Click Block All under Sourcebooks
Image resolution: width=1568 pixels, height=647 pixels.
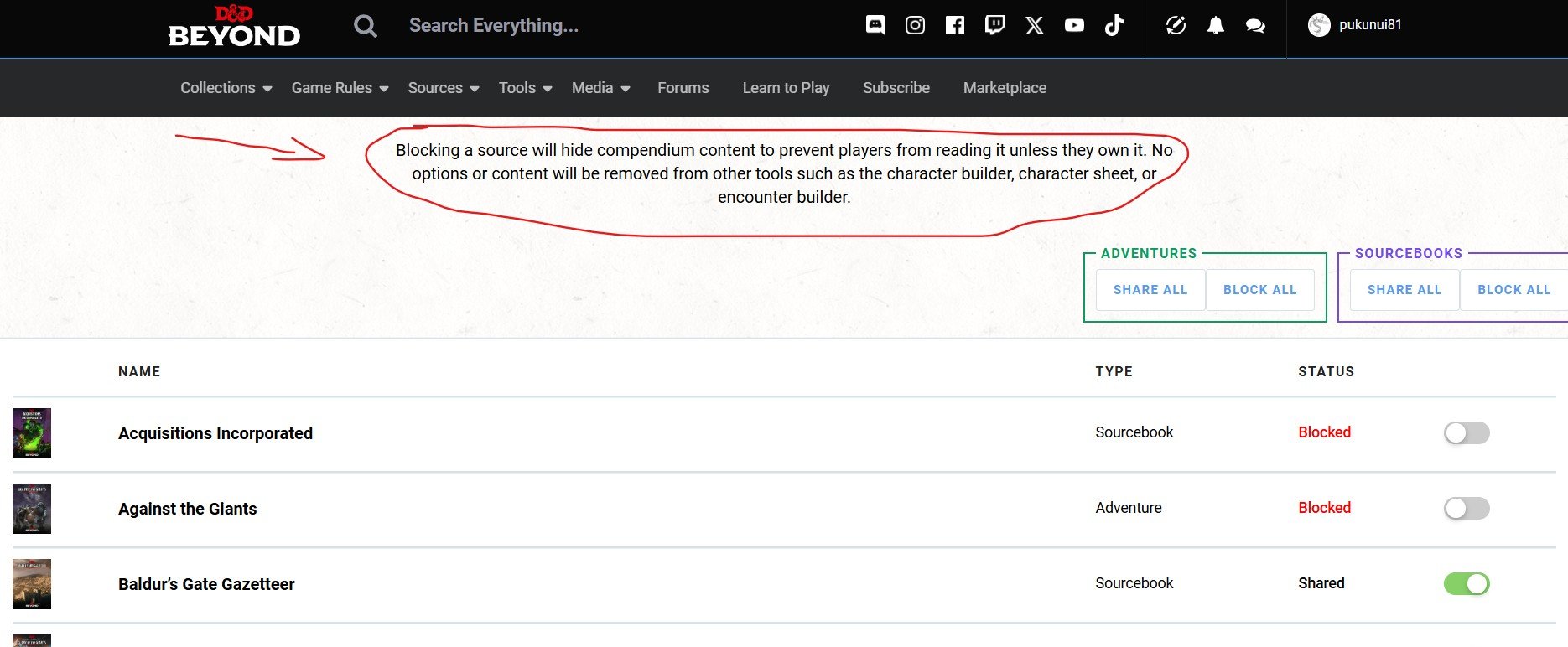pyautogui.click(x=1513, y=290)
